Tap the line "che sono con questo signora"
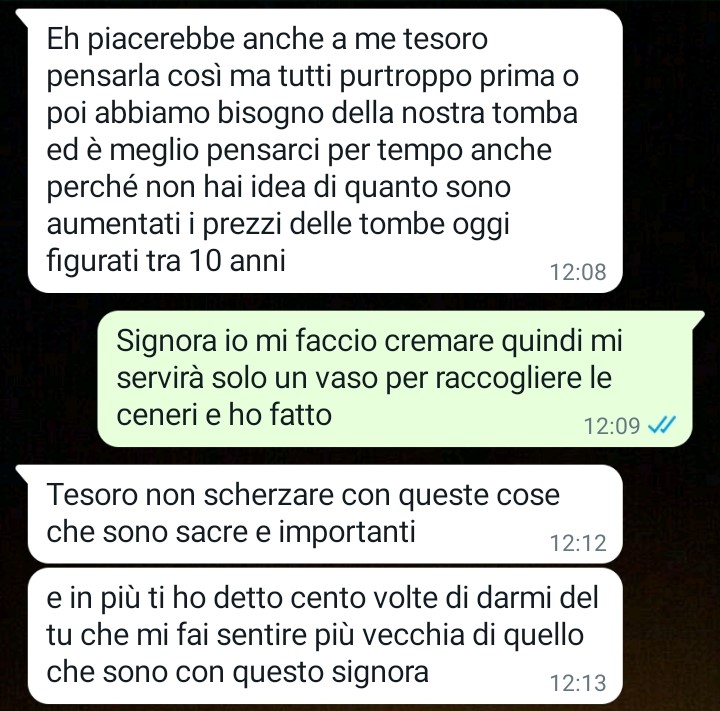 coord(238,672)
